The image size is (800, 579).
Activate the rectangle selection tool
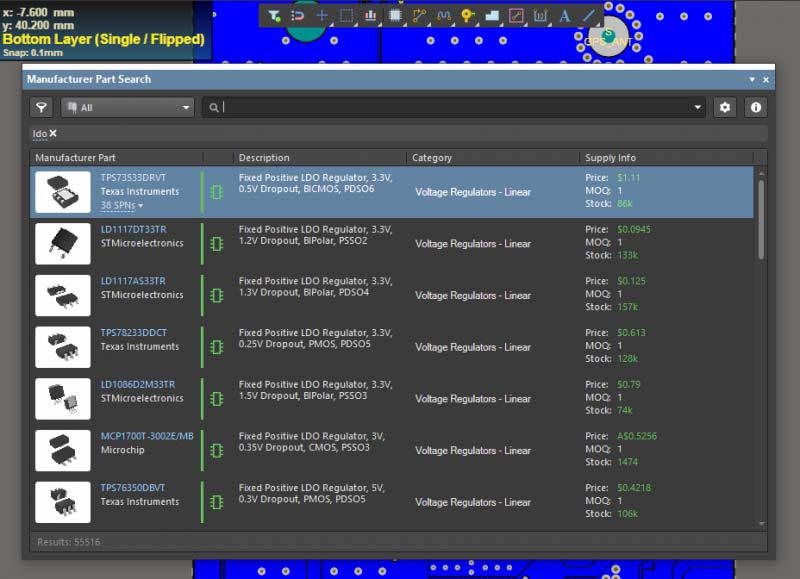[346, 16]
